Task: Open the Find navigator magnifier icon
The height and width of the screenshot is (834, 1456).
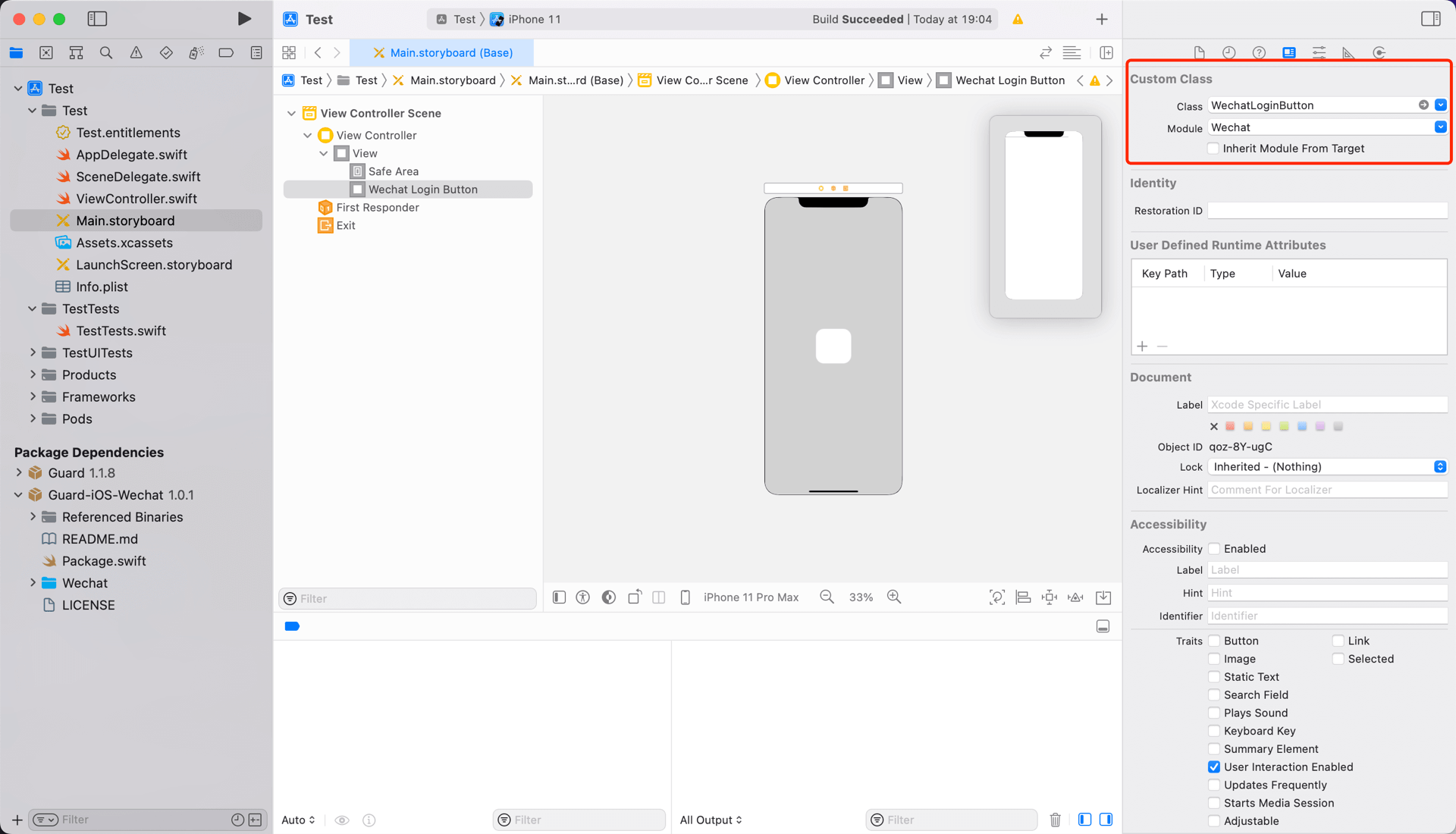Action: (x=106, y=52)
